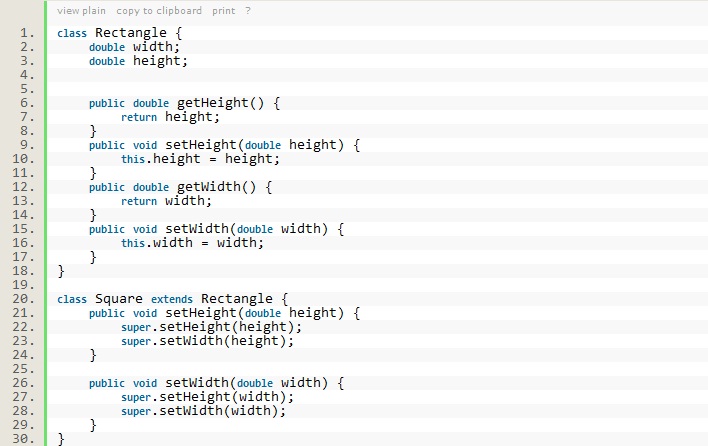Click the "print" link in code toolbar
708x446 pixels.
(223, 11)
